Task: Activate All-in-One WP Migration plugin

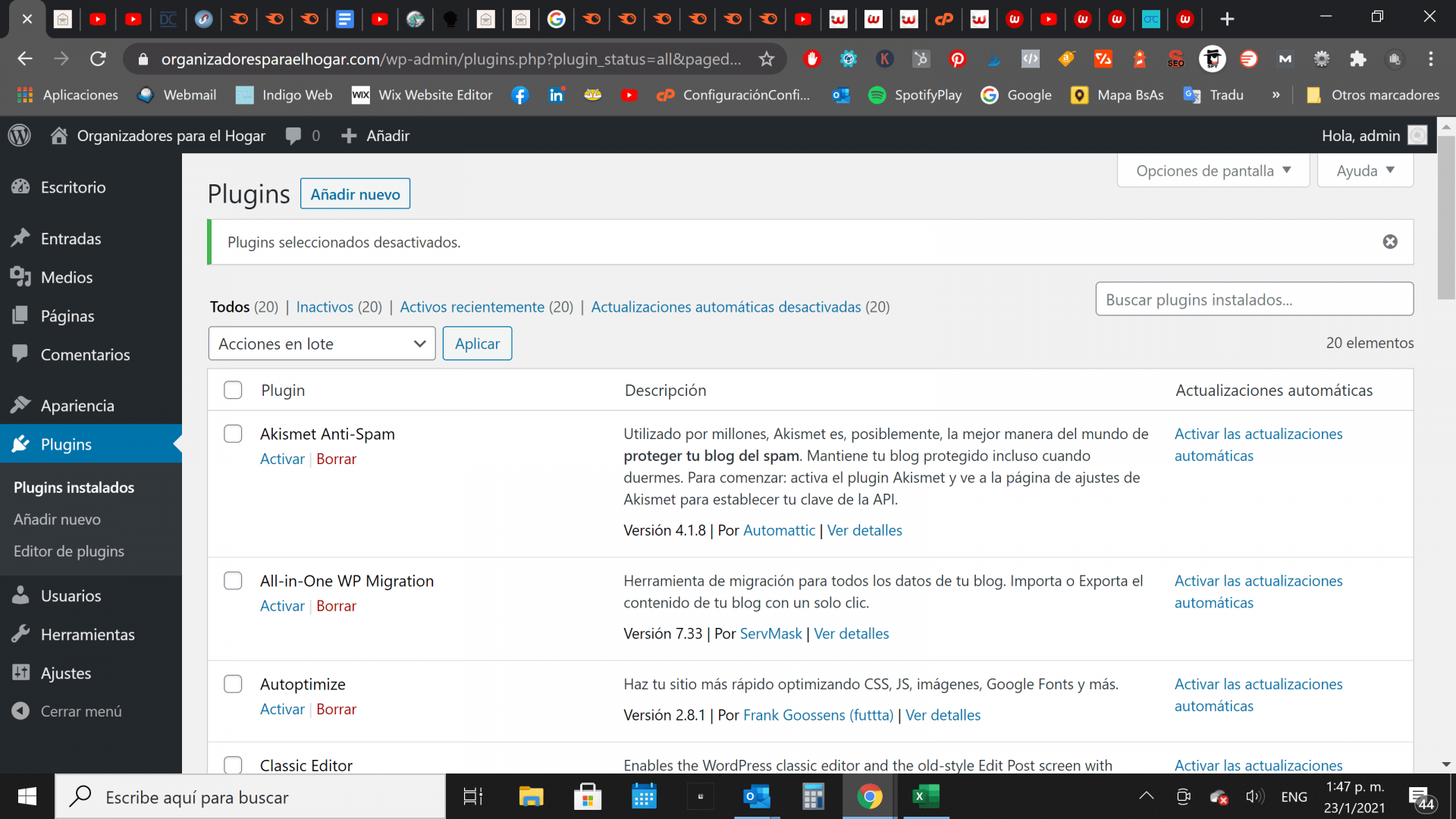Action: pyautogui.click(x=282, y=607)
